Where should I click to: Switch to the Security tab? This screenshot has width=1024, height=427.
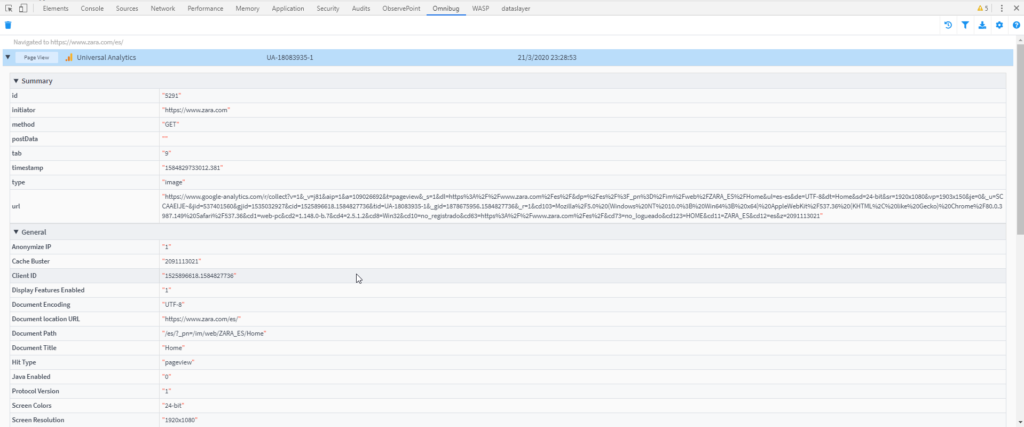pos(328,8)
